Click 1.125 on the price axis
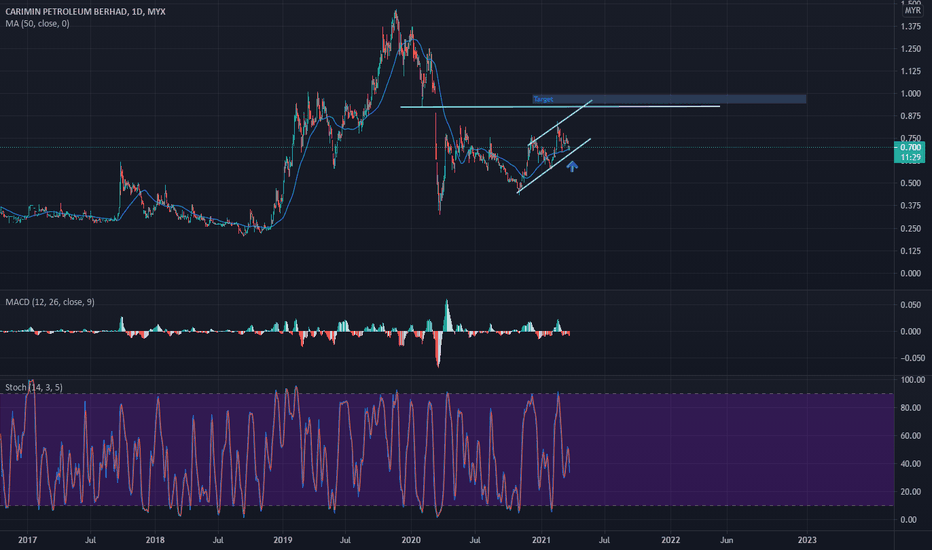This screenshot has width=932, height=550. point(911,71)
